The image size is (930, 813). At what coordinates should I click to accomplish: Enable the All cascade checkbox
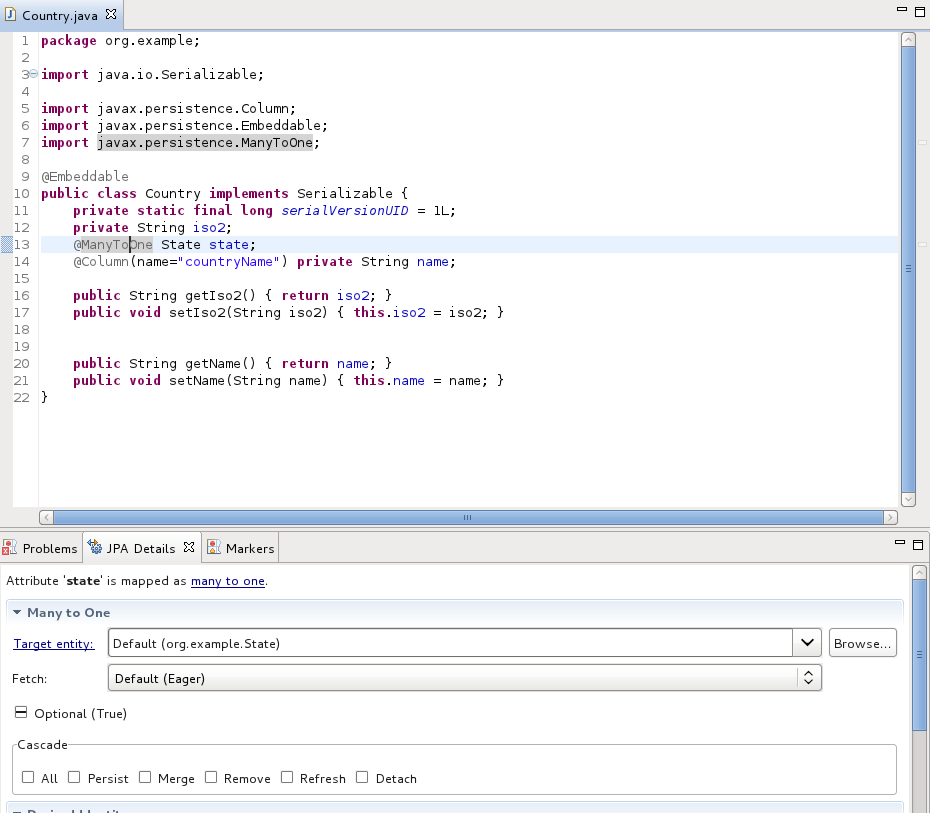pos(27,776)
